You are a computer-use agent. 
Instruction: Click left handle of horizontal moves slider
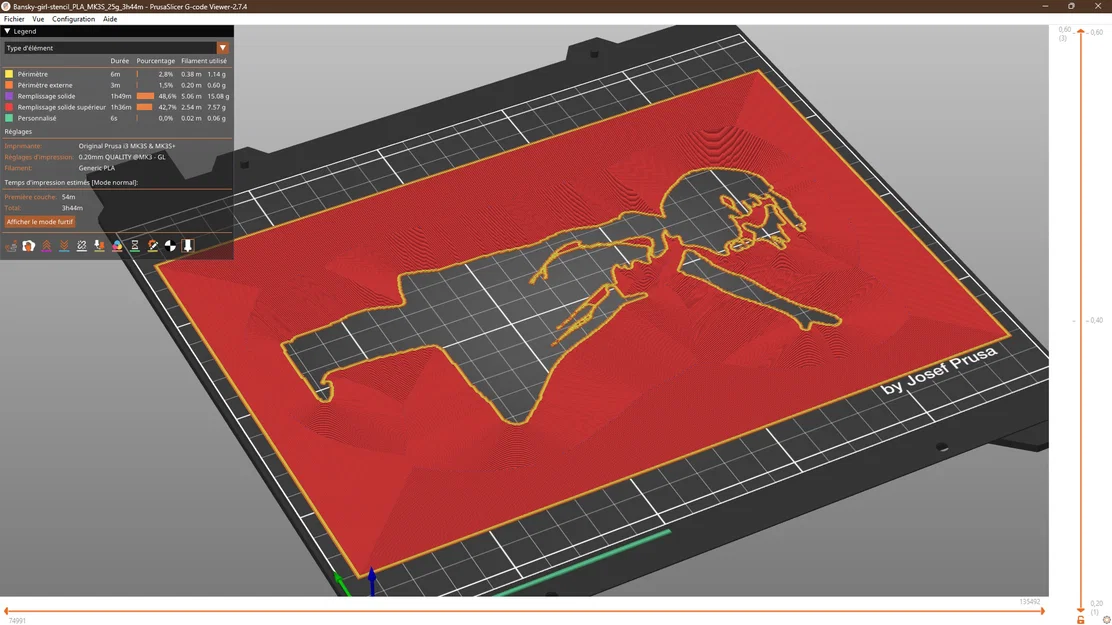pyautogui.click(x=6, y=611)
